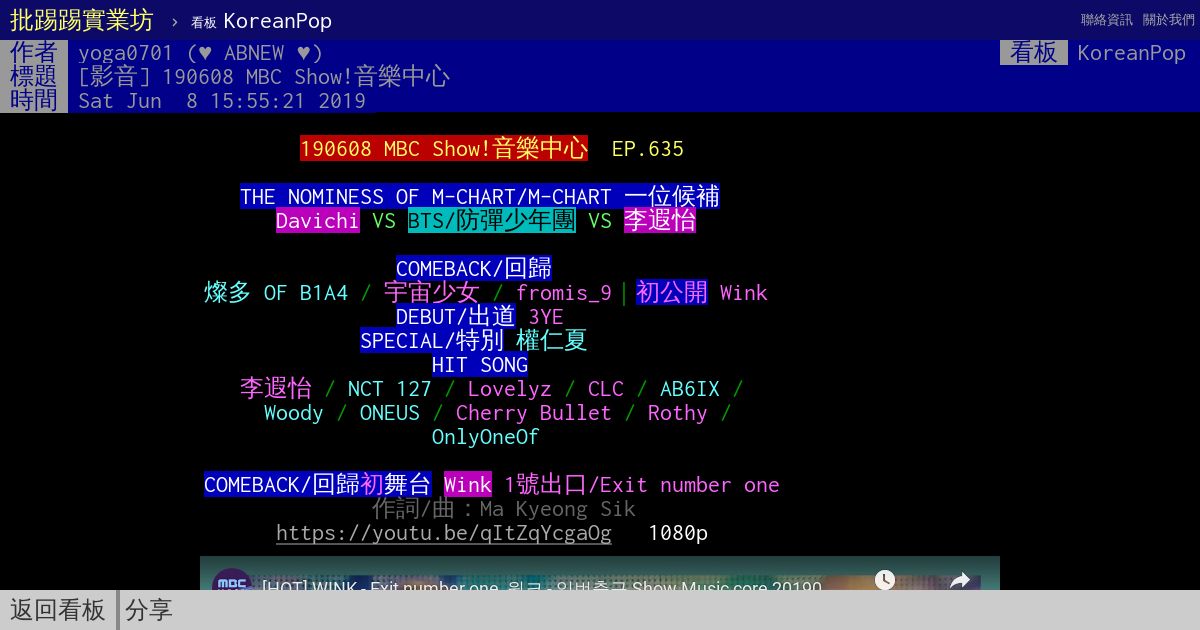Click the 返回看板 button
This screenshot has width=1200, height=630.
[58, 610]
